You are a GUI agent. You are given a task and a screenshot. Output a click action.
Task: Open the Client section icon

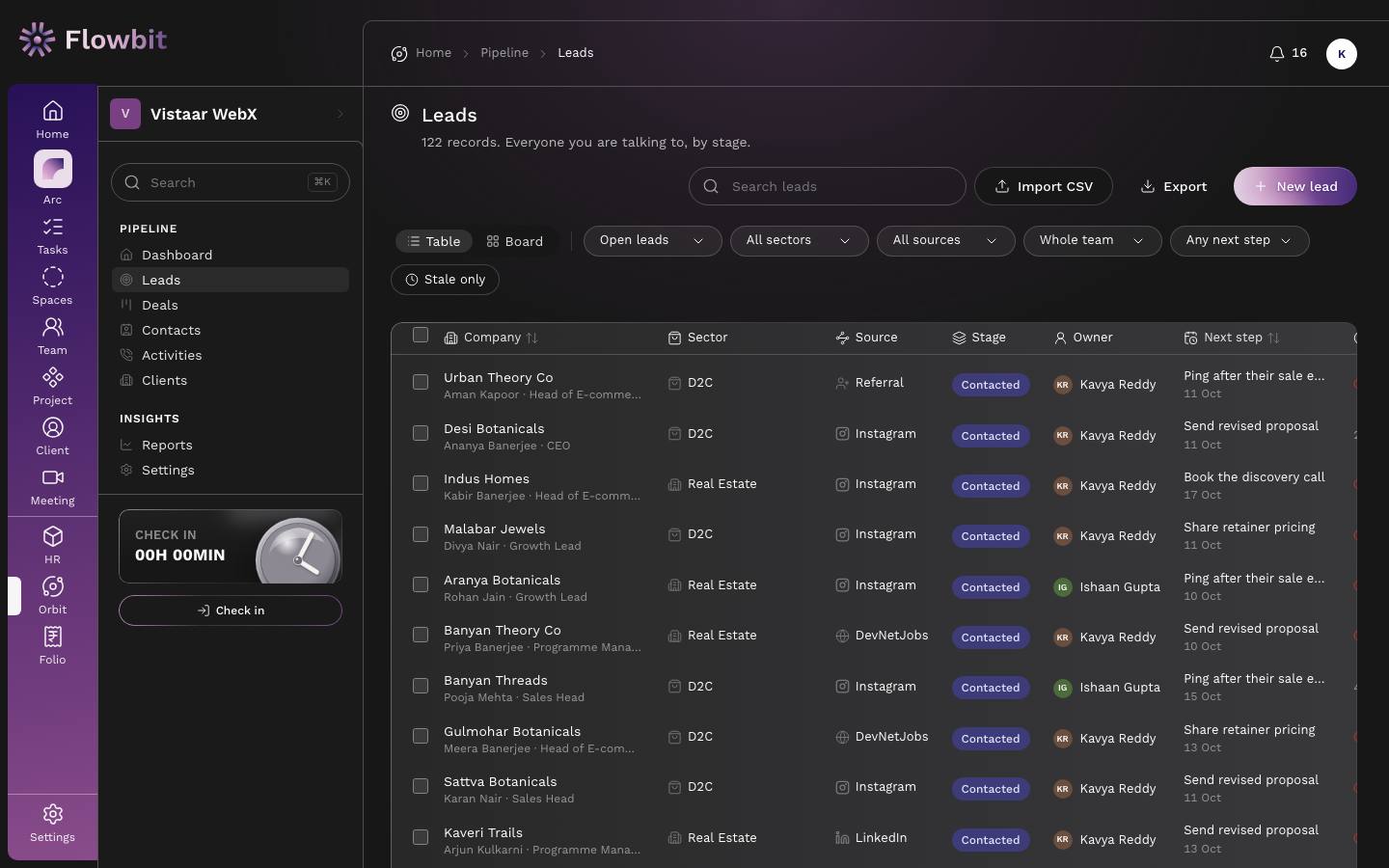pos(52,437)
